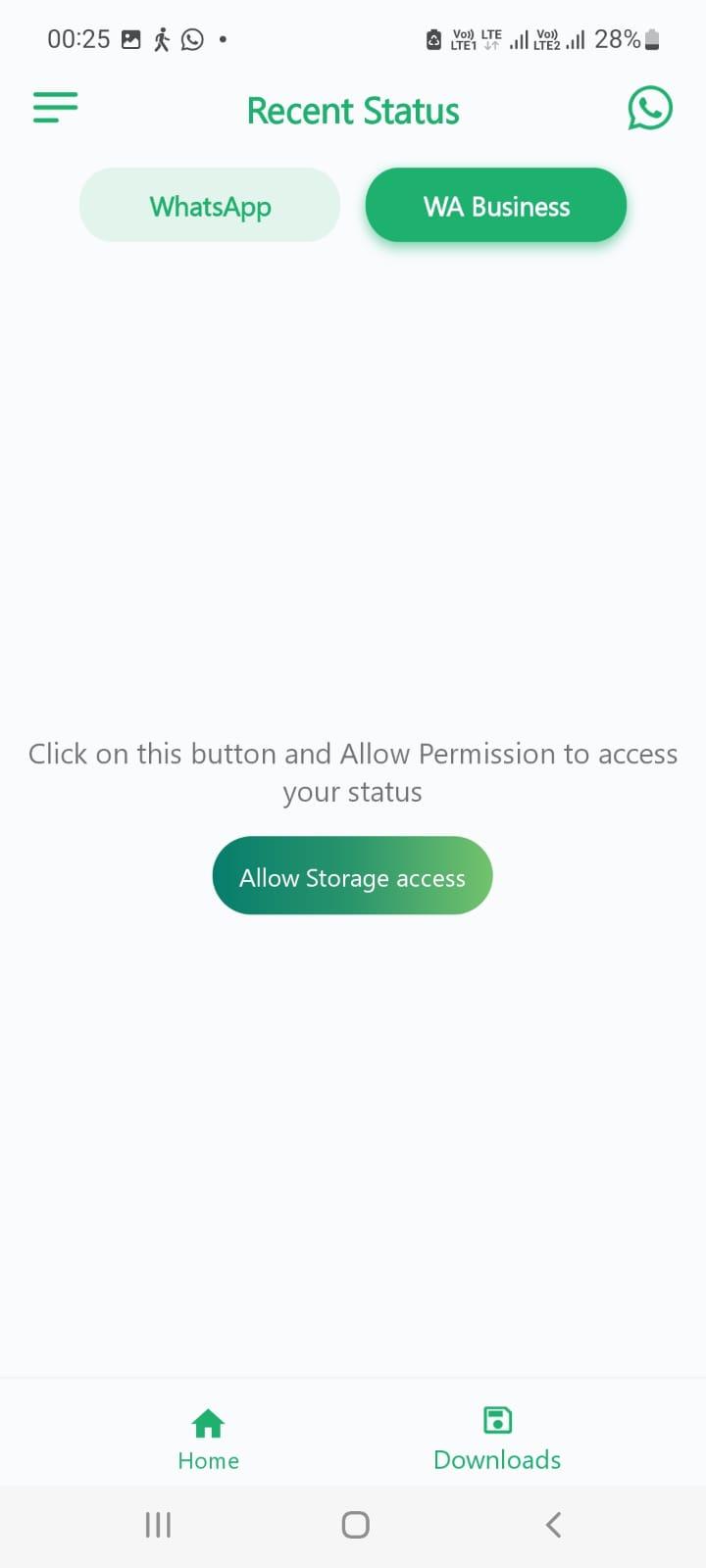Tap the Recent Status title

tap(353, 111)
